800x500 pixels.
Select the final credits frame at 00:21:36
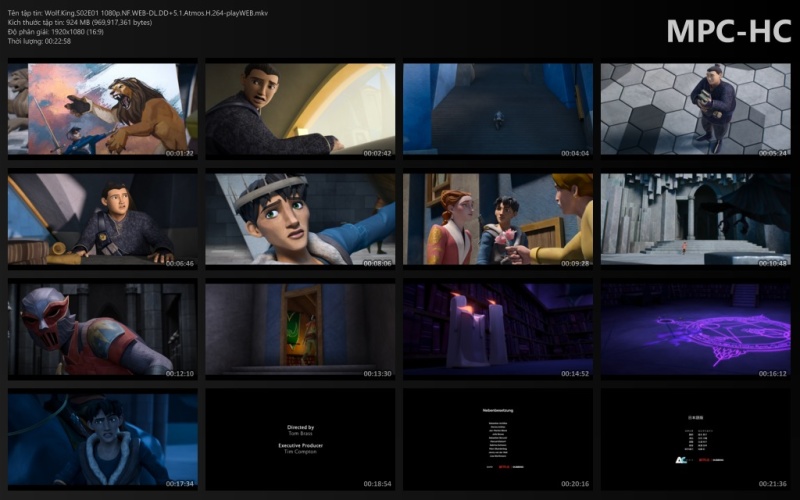(695, 439)
